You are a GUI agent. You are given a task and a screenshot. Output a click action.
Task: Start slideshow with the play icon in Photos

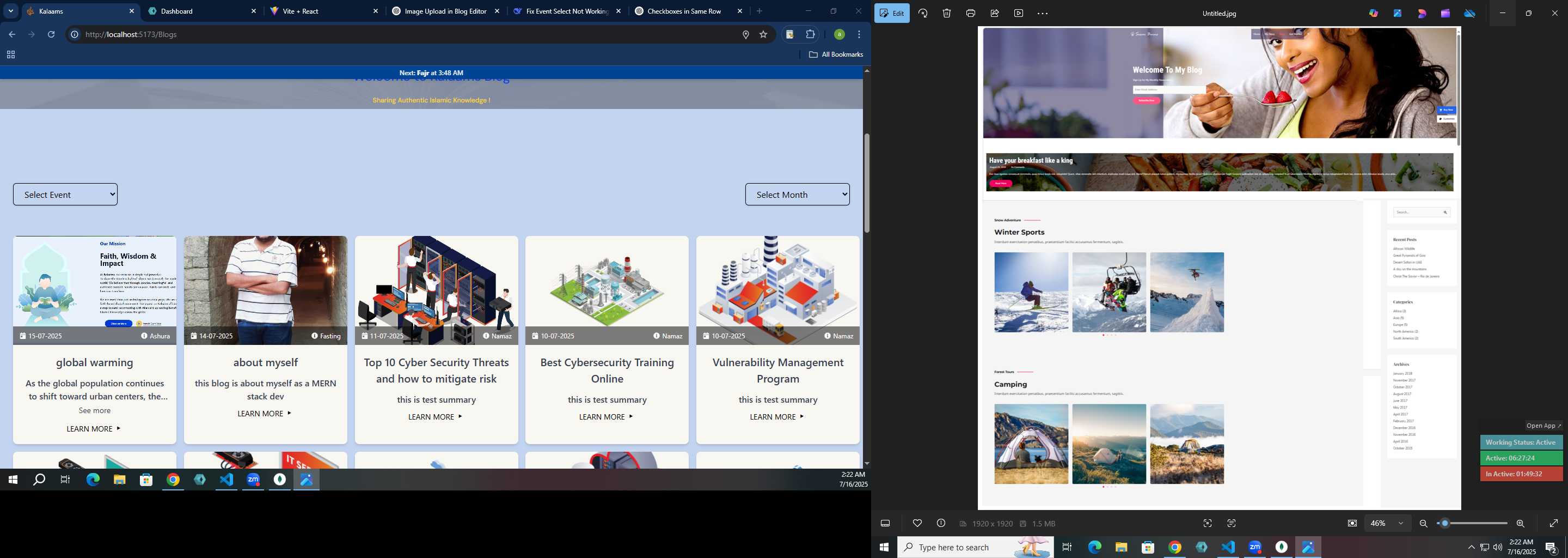1018,13
